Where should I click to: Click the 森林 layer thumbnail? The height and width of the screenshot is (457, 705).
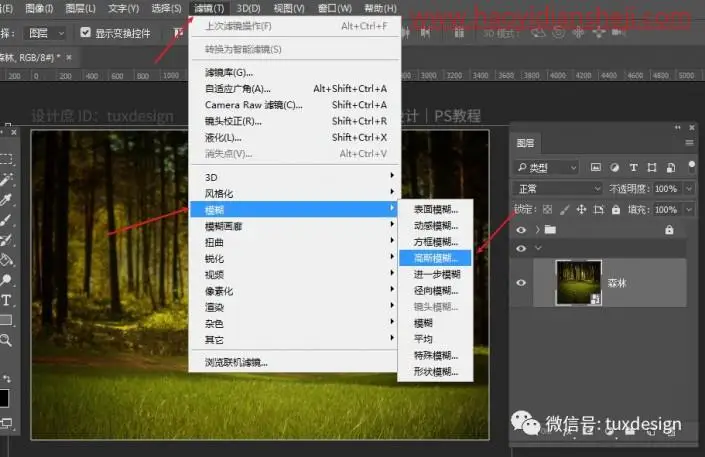pos(579,283)
